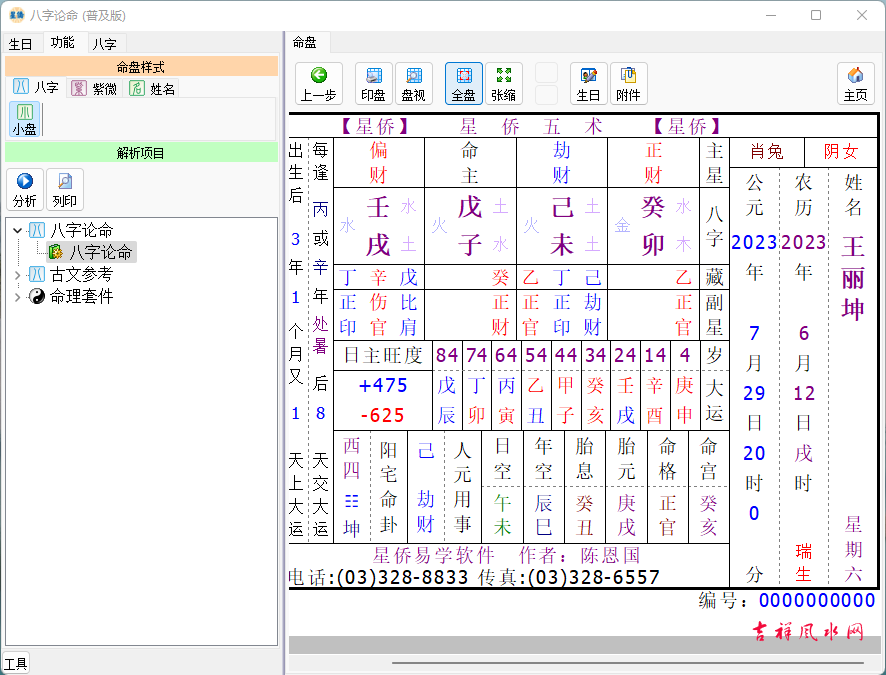Select the 八字论命 root tree item
The height and width of the screenshot is (675, 886).
pos(81,230)
